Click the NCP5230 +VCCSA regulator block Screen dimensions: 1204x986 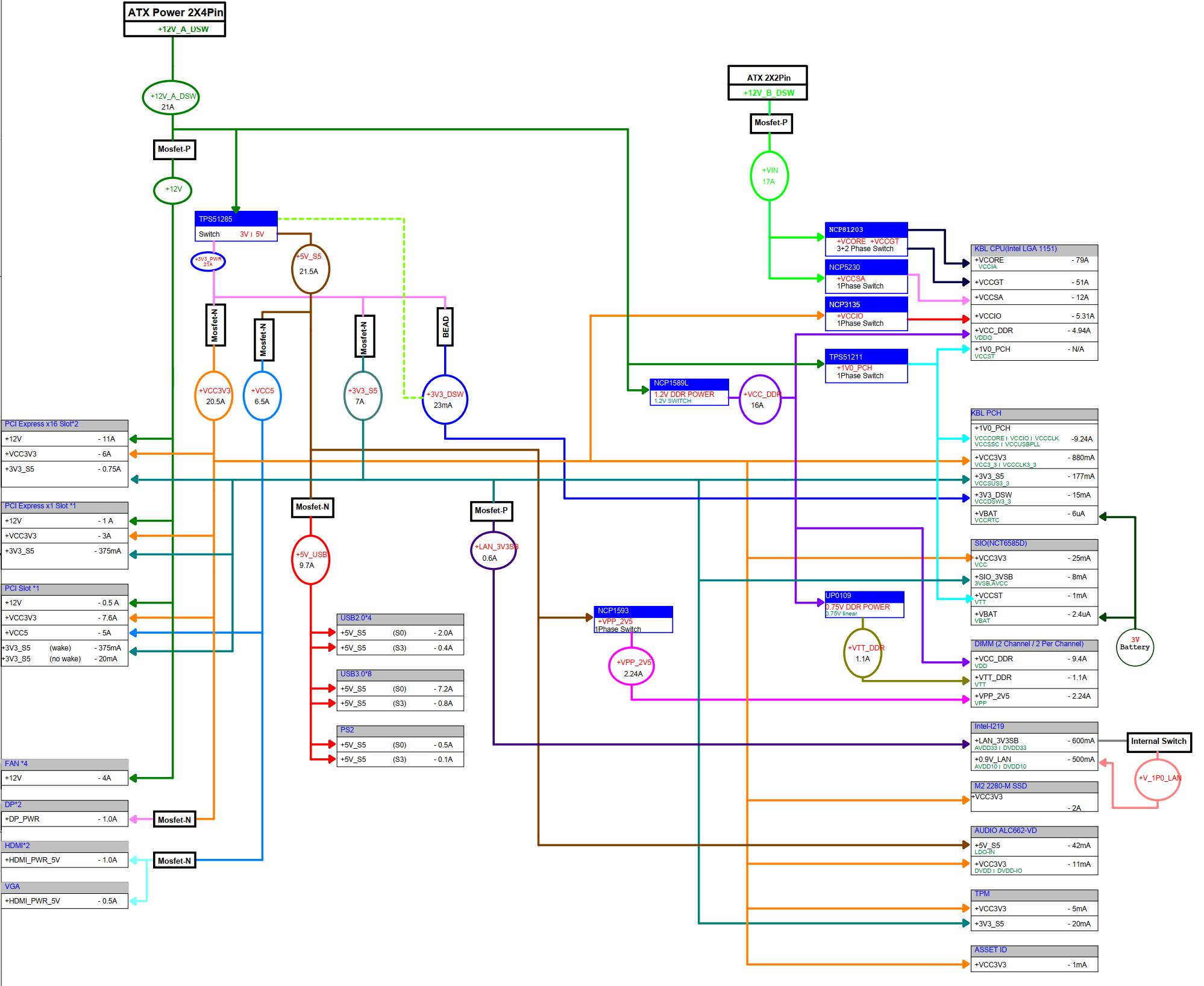click(867, 276)
